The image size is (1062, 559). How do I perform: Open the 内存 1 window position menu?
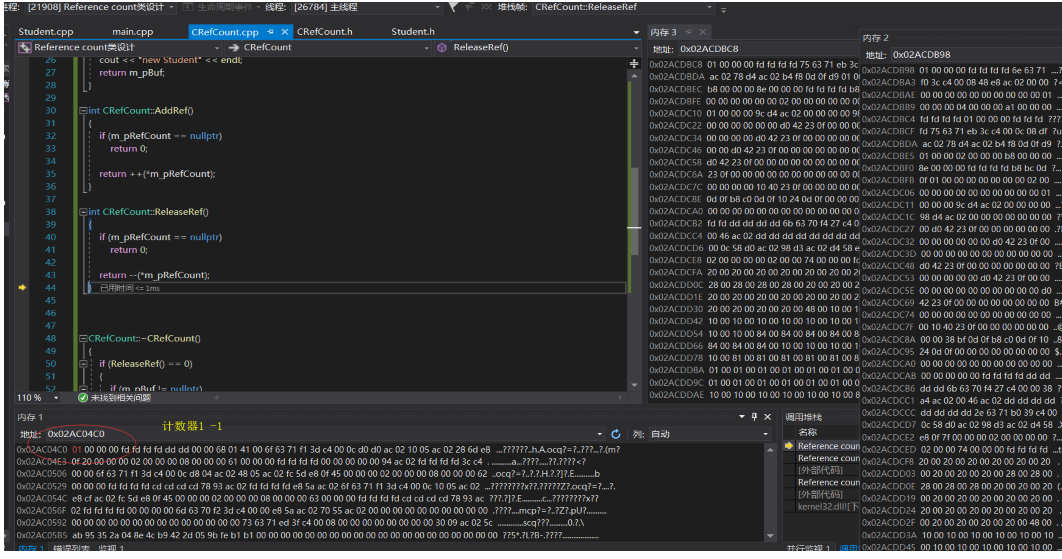742,417
